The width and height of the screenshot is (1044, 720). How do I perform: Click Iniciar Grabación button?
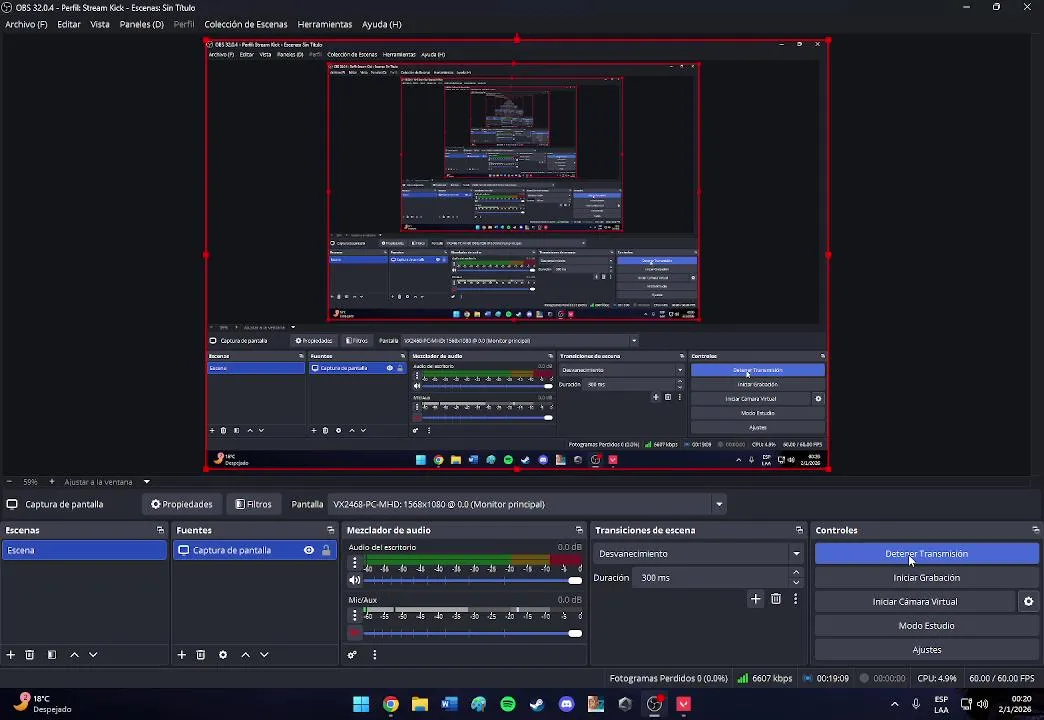tap(927, 577)
